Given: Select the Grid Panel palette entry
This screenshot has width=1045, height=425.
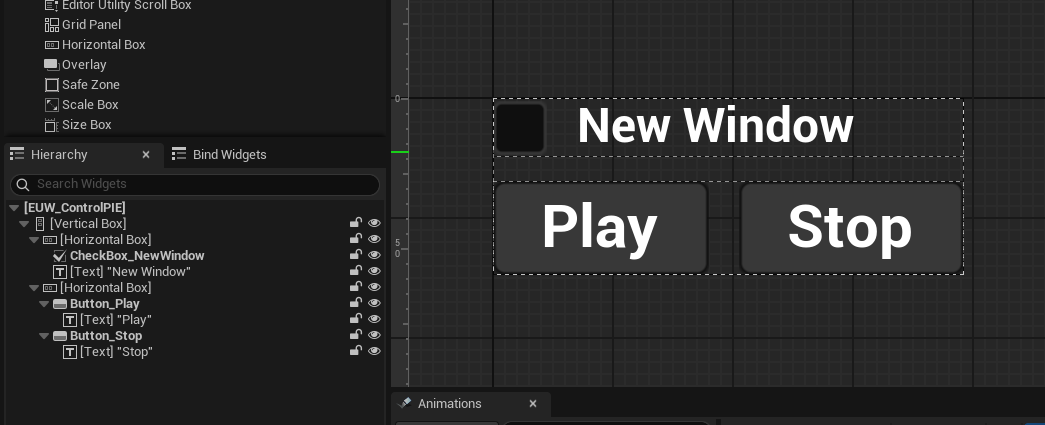Looking at the screenshot, I should coord(91,25).
